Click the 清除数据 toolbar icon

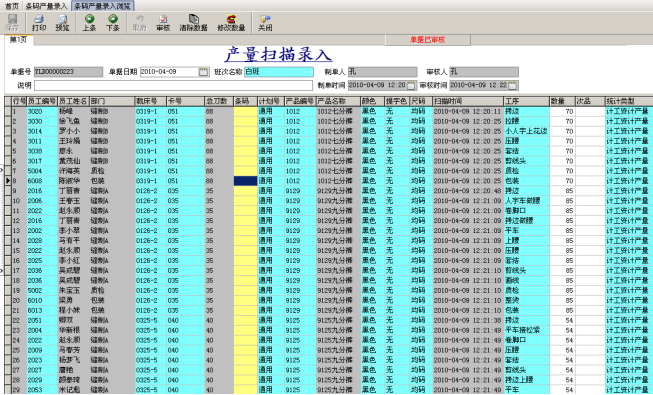(194, 19)
